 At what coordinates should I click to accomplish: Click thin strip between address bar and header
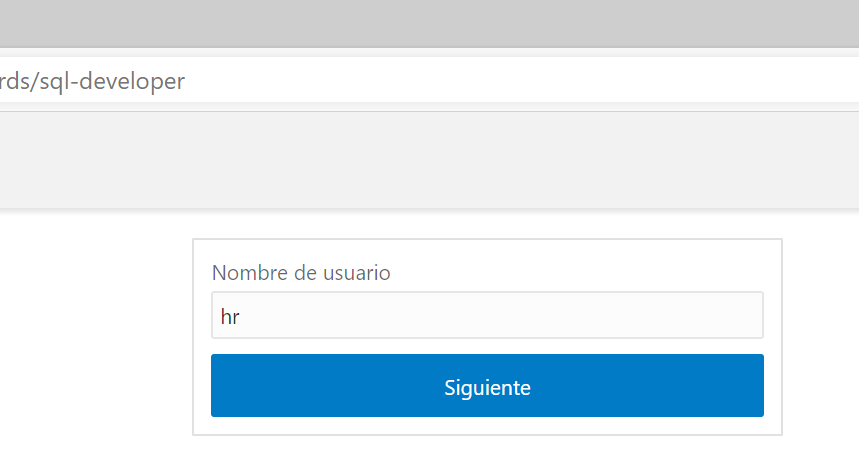pyautogui.click(x=430, y=106)
